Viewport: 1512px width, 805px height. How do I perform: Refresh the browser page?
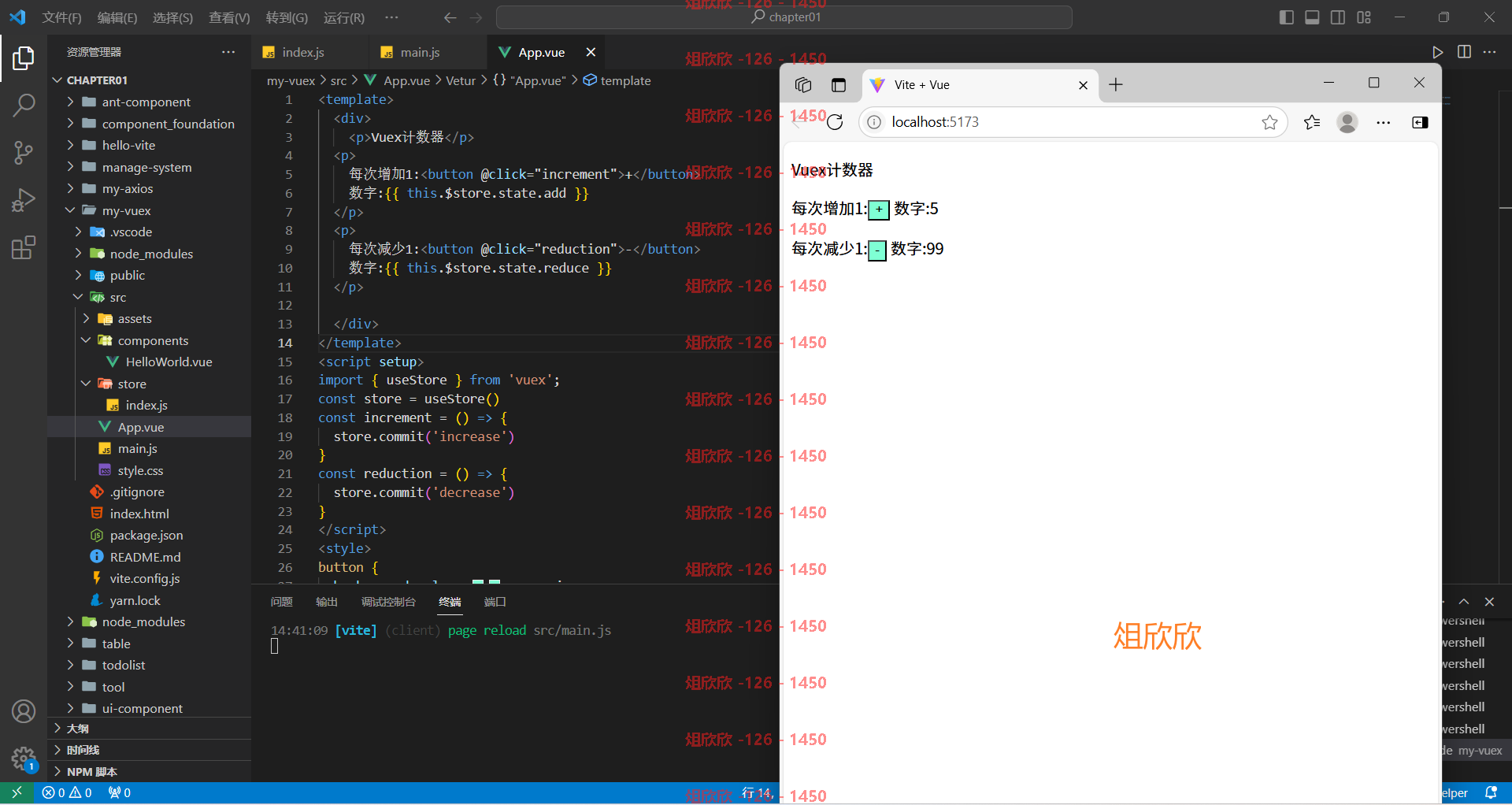pyautogui.click(x=835, y=122)
